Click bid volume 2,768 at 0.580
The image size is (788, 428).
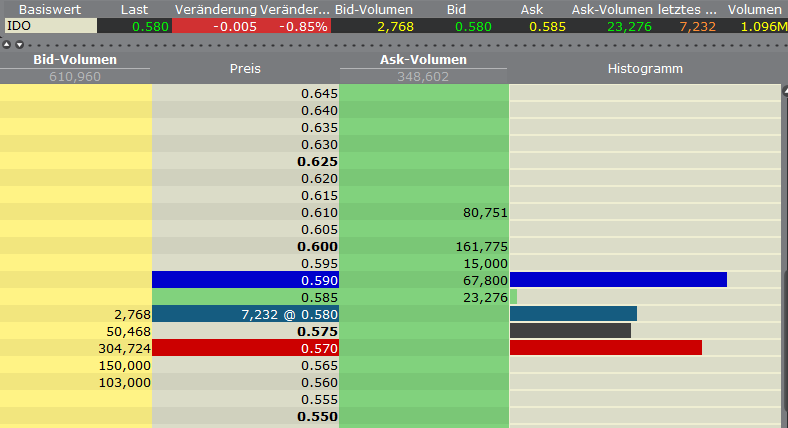[x=132, y=314]
